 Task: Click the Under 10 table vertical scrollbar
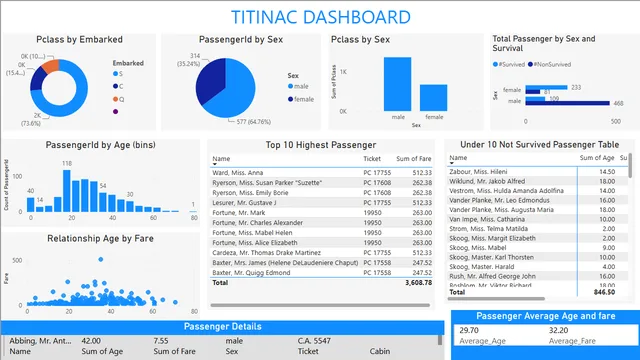(x=631, y=165)
